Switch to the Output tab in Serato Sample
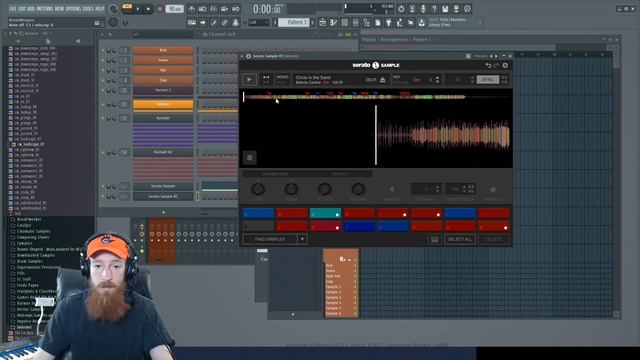The height and width of the screenshot is (360, 640). (340, 174)
